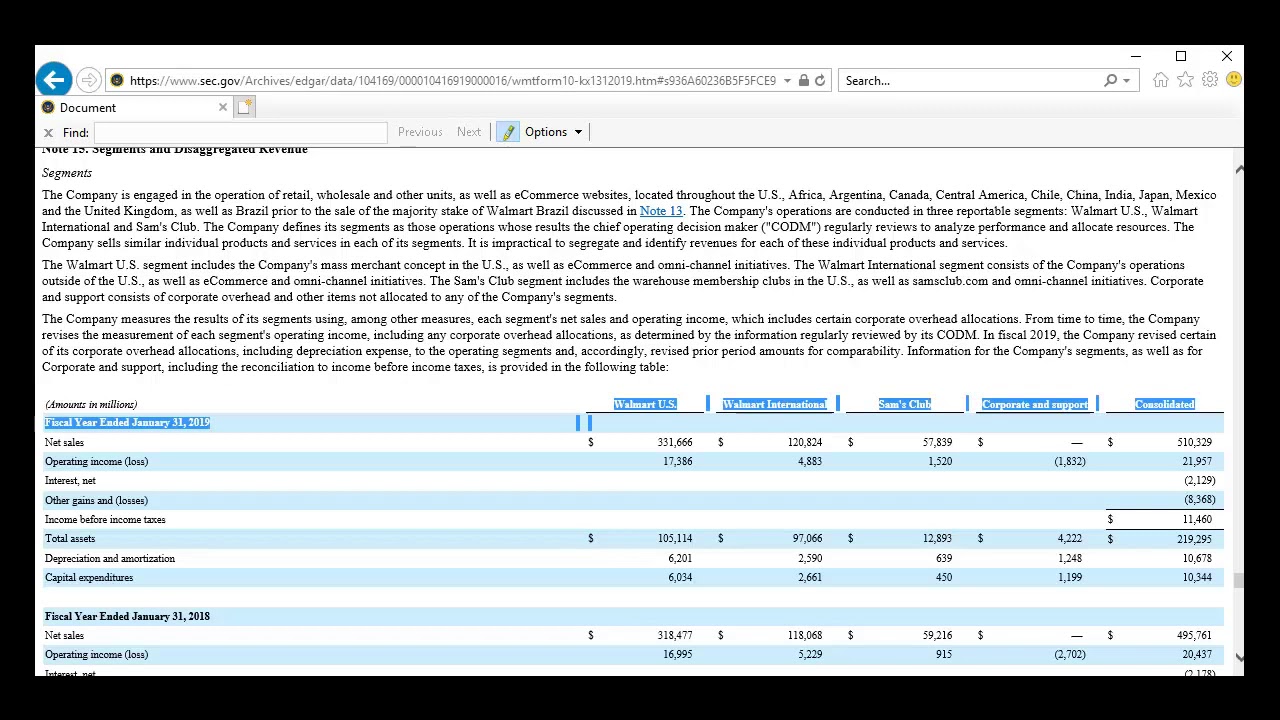1280x720 pixels.
Task: Click 'Capital expenditures' row label
Action: [89, 577]
